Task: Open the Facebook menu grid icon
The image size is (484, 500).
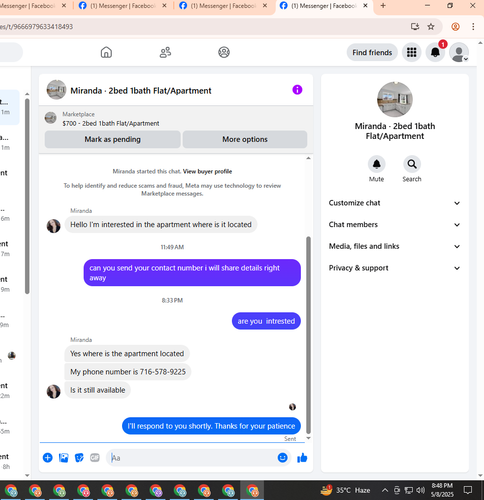Action: coord(412,52)
